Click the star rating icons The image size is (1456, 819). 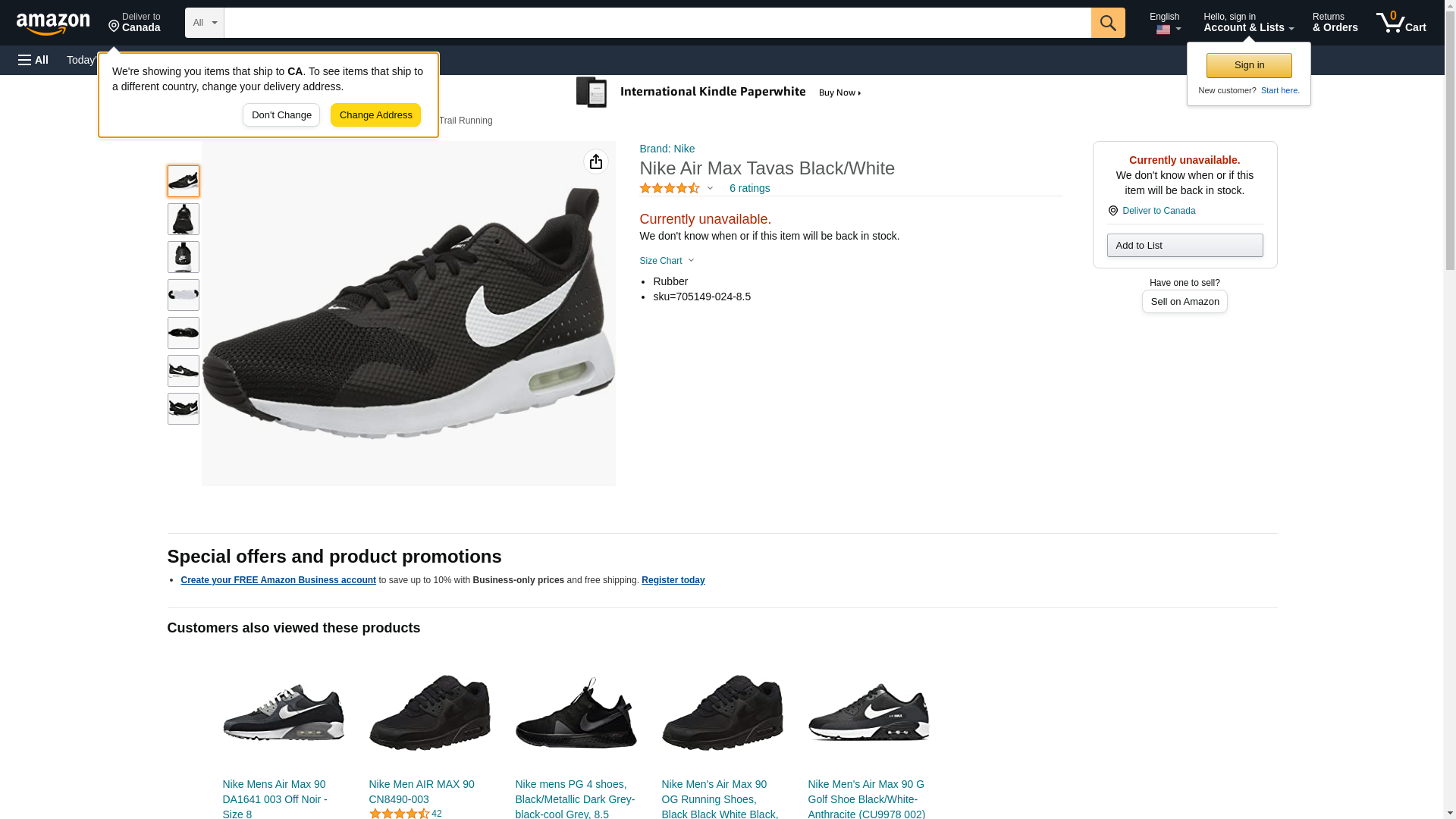(x=670, y=188)
